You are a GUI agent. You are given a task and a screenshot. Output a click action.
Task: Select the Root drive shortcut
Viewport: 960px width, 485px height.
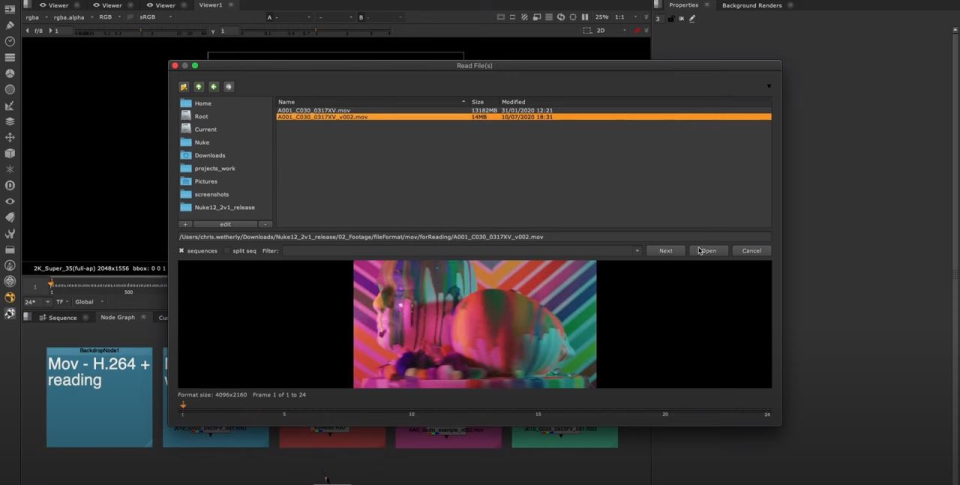click(x=201, y=116)
